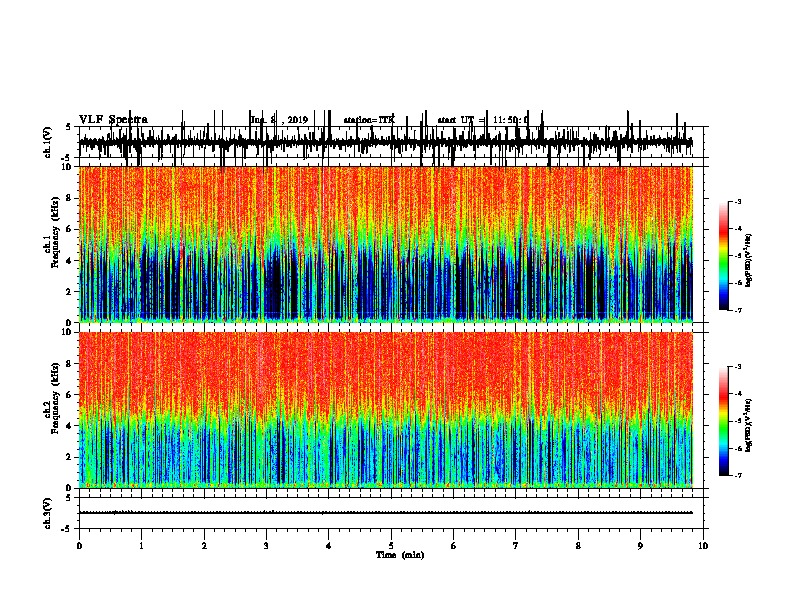
Task: Click the ch.1 voltage waveform trace
Action: (x=386, y=143)
